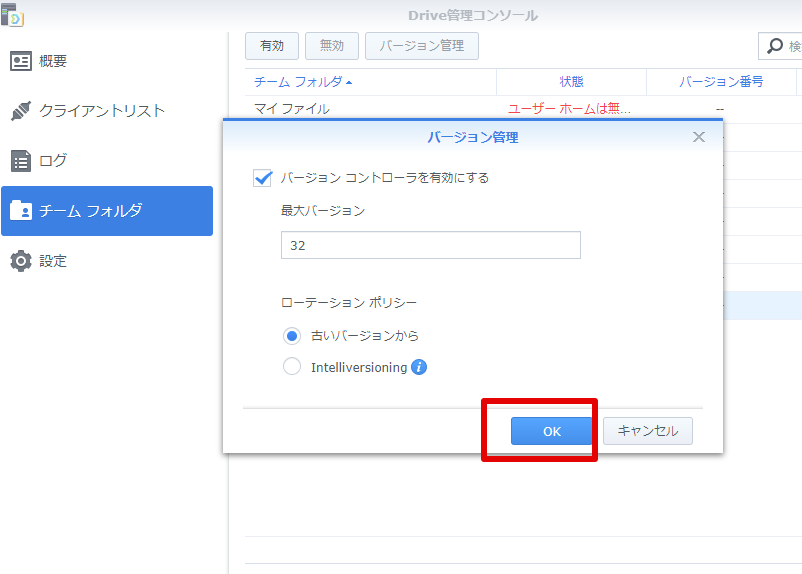Viewport: 802px width, 574px height.
Task: Click 無効 toolbar button
Action: (332, 46)
